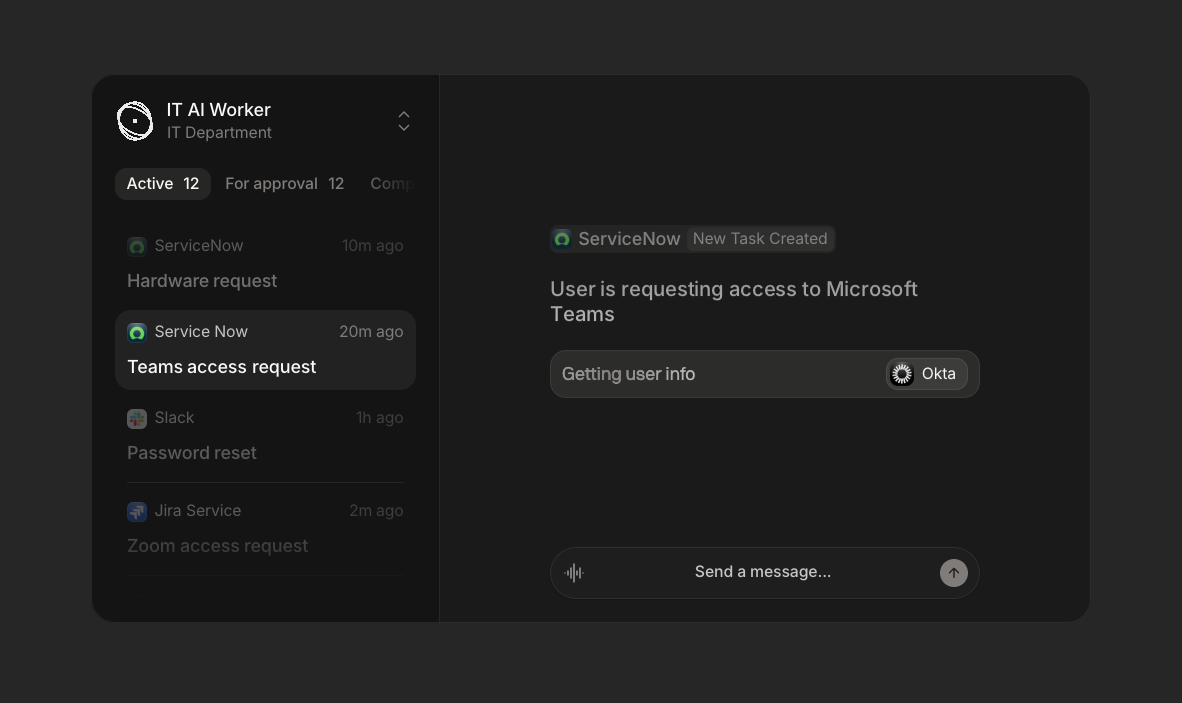
Task: Open the Zoom access request task
Action: (265, 528)
